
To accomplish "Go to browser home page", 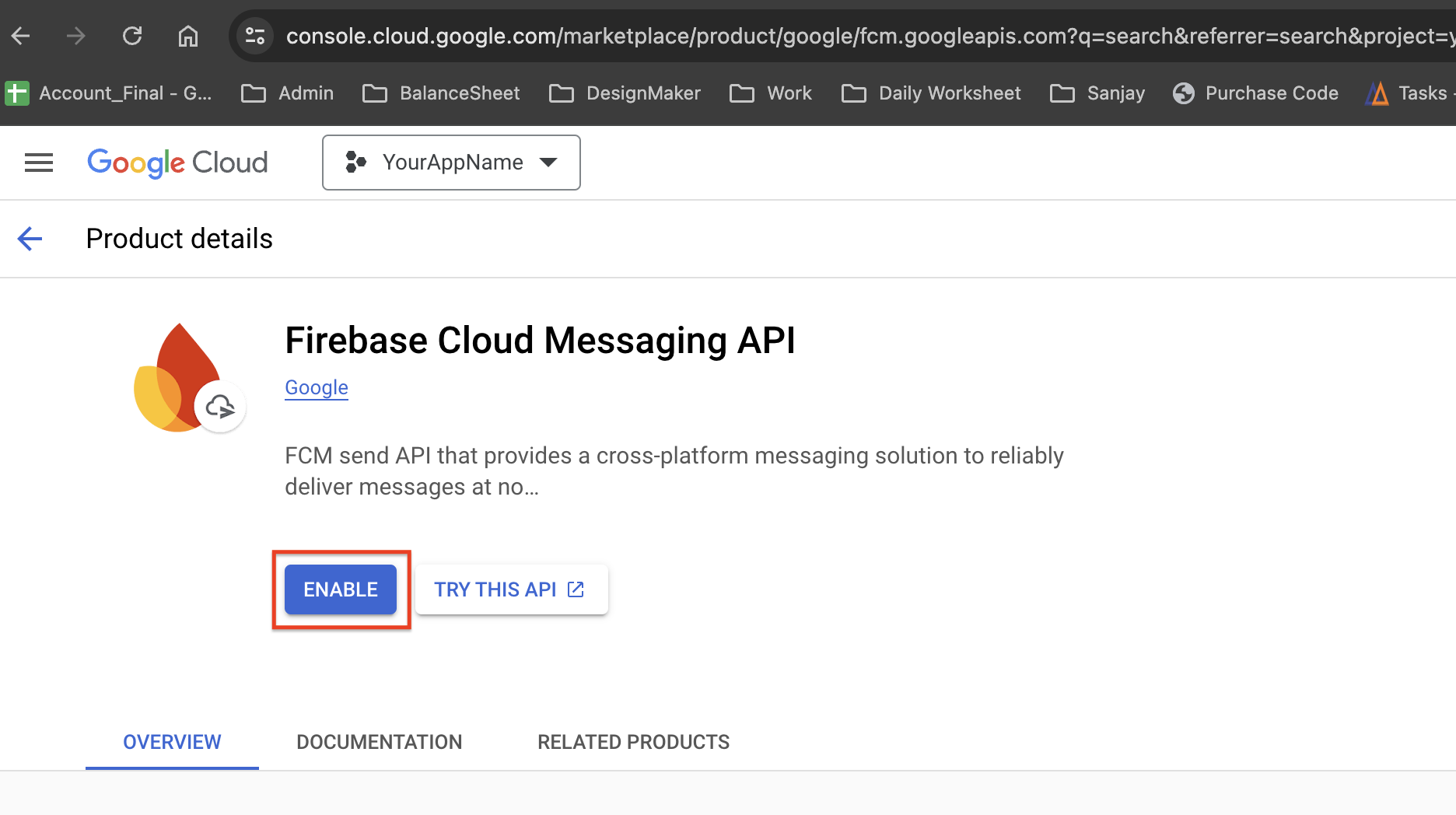I will 188,36.
